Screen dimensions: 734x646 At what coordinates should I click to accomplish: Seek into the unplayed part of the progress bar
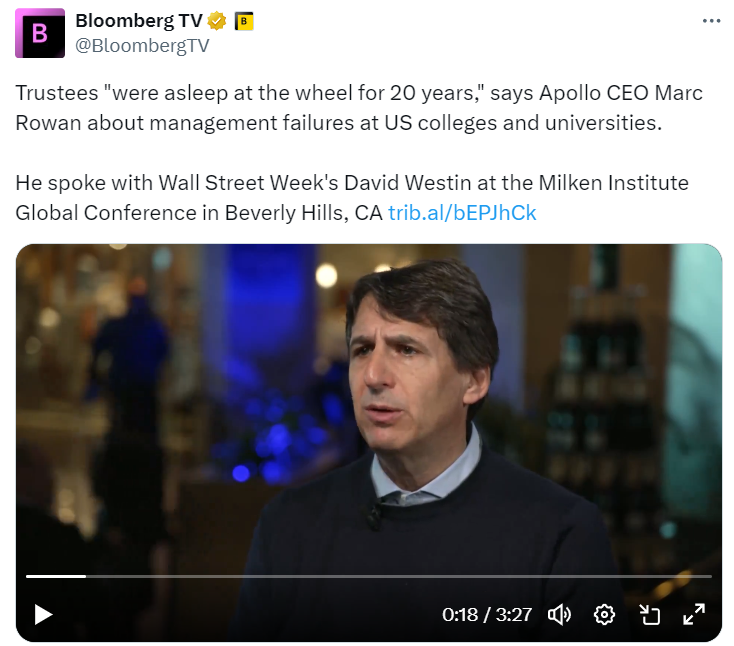click(x=400, y=576)
